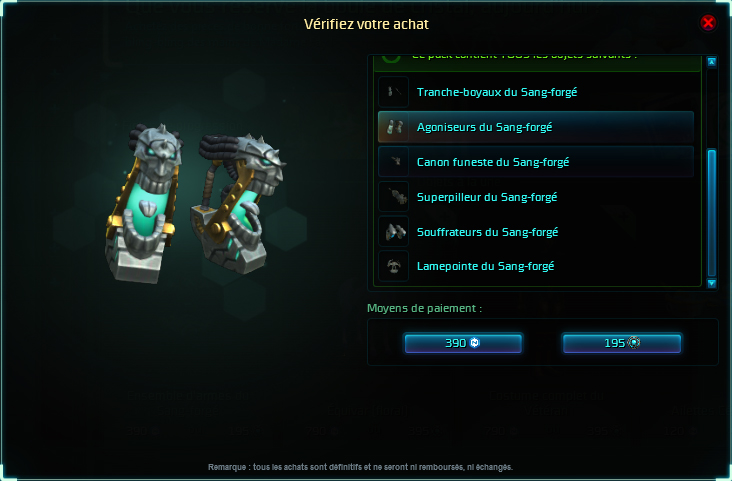732x481 pixels.
Task: Select the Superpilleur du Sang-forgé row
Action: pos(536,197)
